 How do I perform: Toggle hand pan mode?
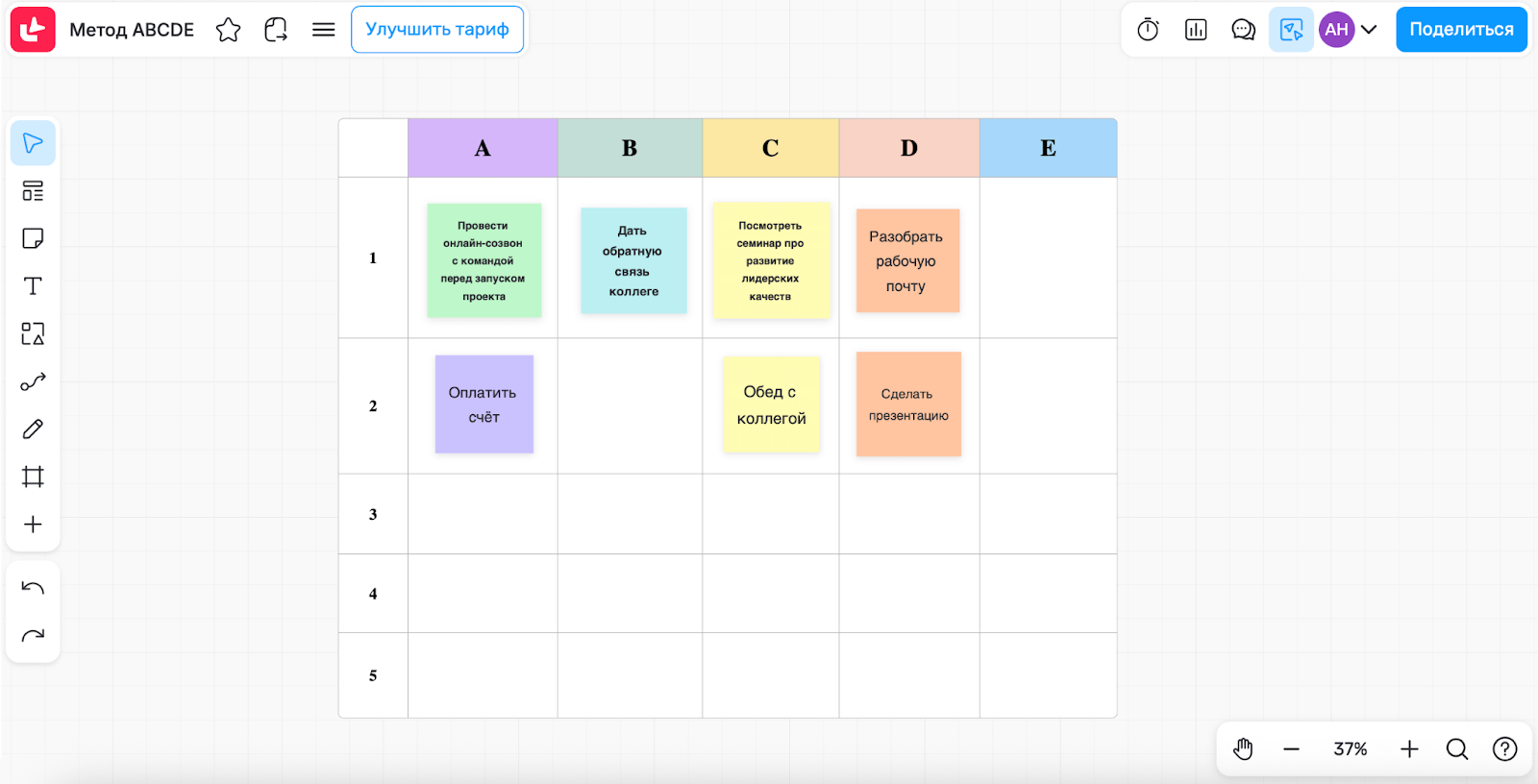coord(1243,748)
